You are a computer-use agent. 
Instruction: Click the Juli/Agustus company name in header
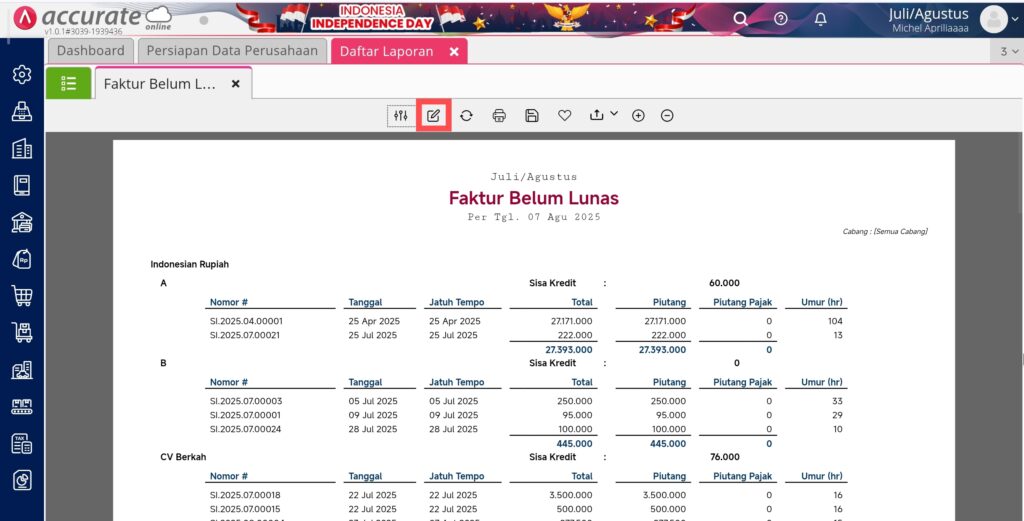tap(928, 14)
